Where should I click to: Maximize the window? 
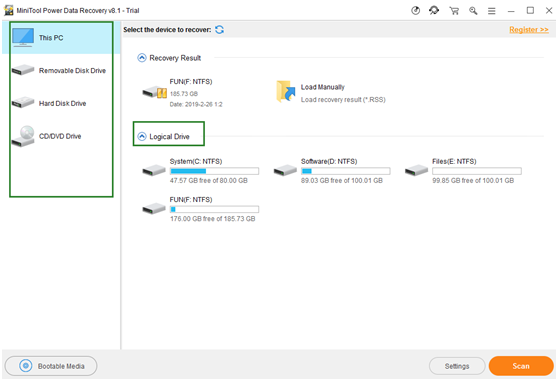(530, 11)
